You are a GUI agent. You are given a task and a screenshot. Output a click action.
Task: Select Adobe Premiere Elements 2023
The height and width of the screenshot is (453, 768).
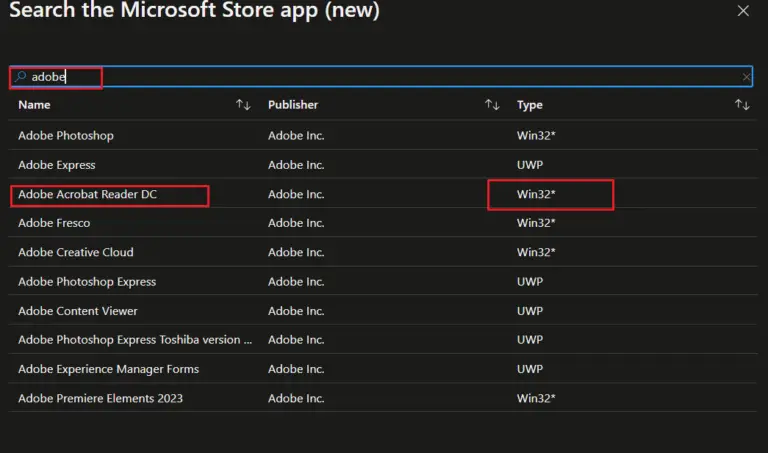tap(100, 398)
